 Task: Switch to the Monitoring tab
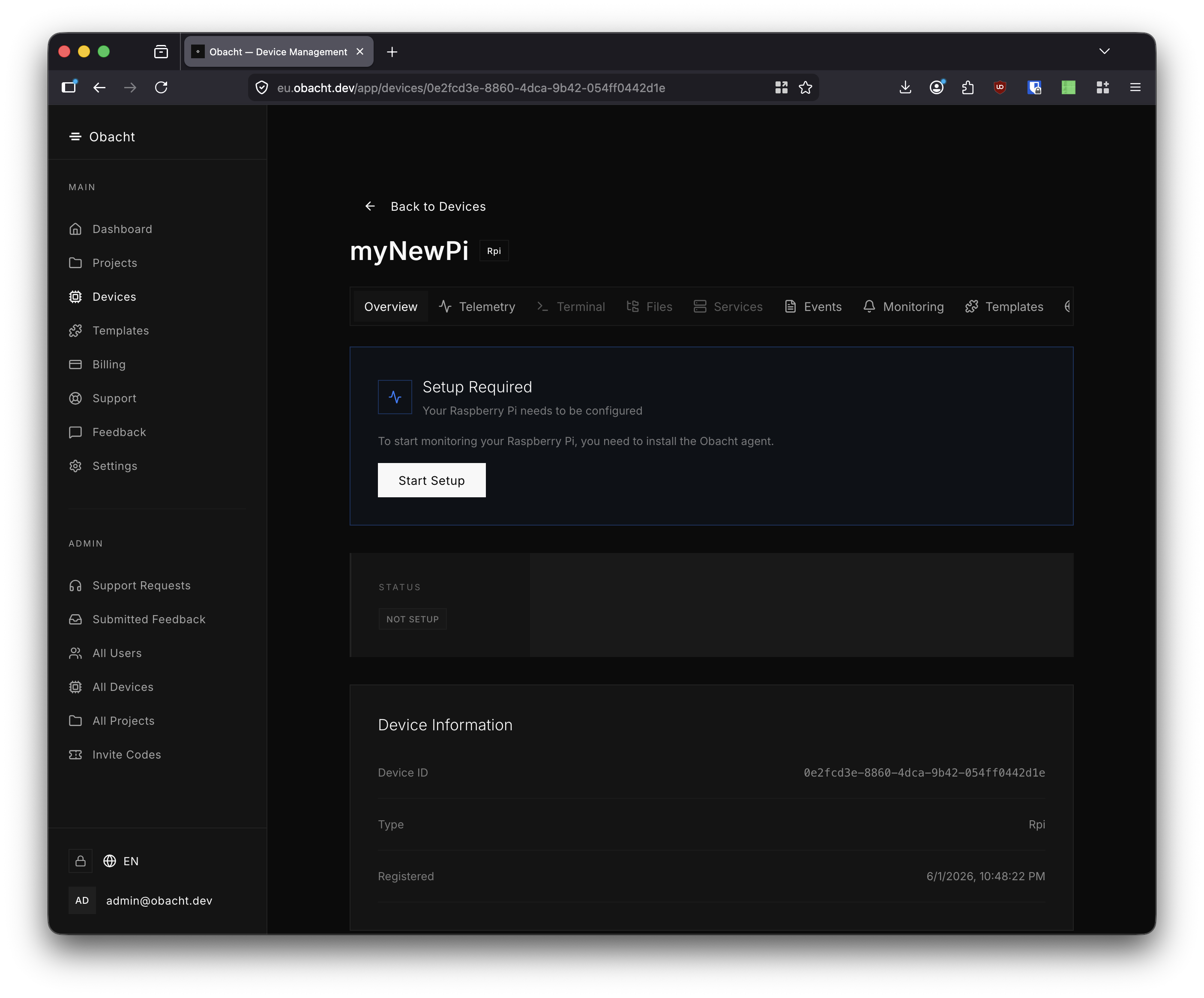pyautogui.click(x=903, y=307)
